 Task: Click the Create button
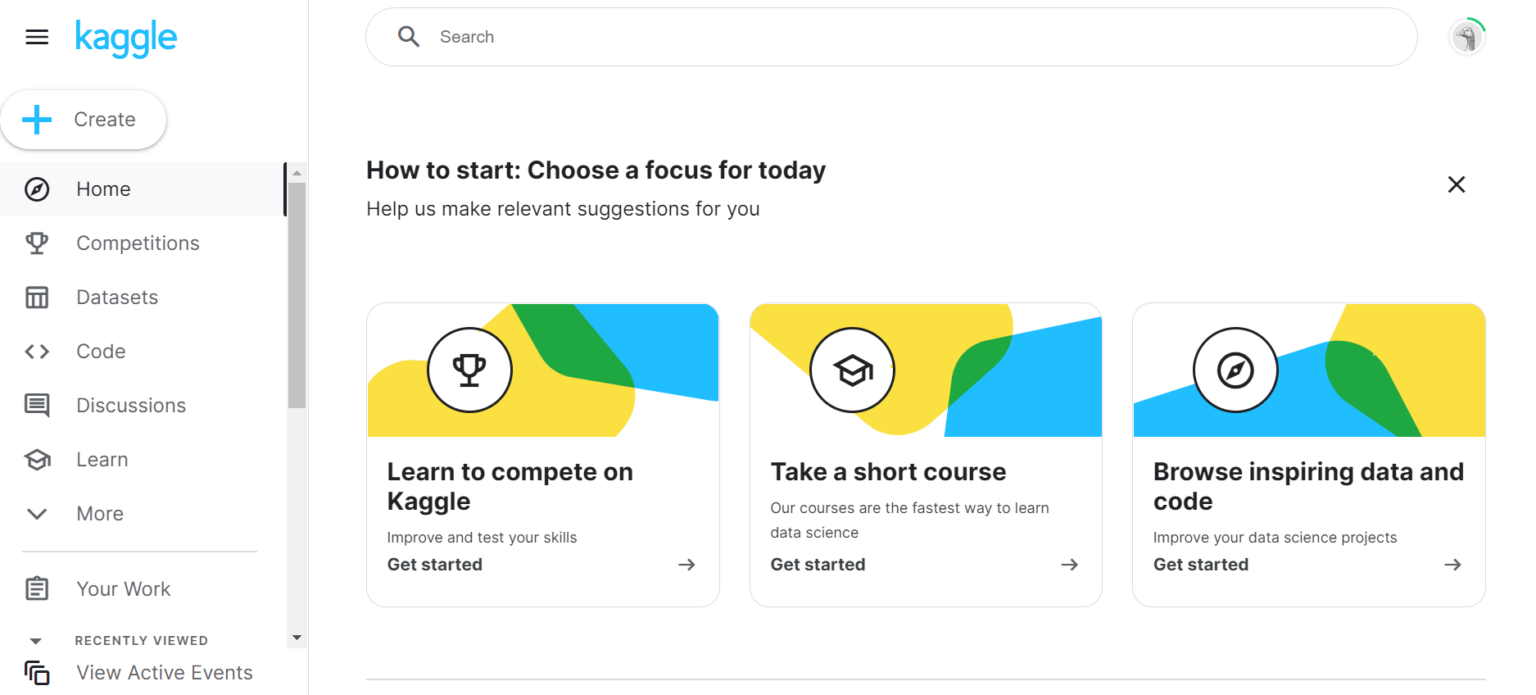(x=83, y=120)
